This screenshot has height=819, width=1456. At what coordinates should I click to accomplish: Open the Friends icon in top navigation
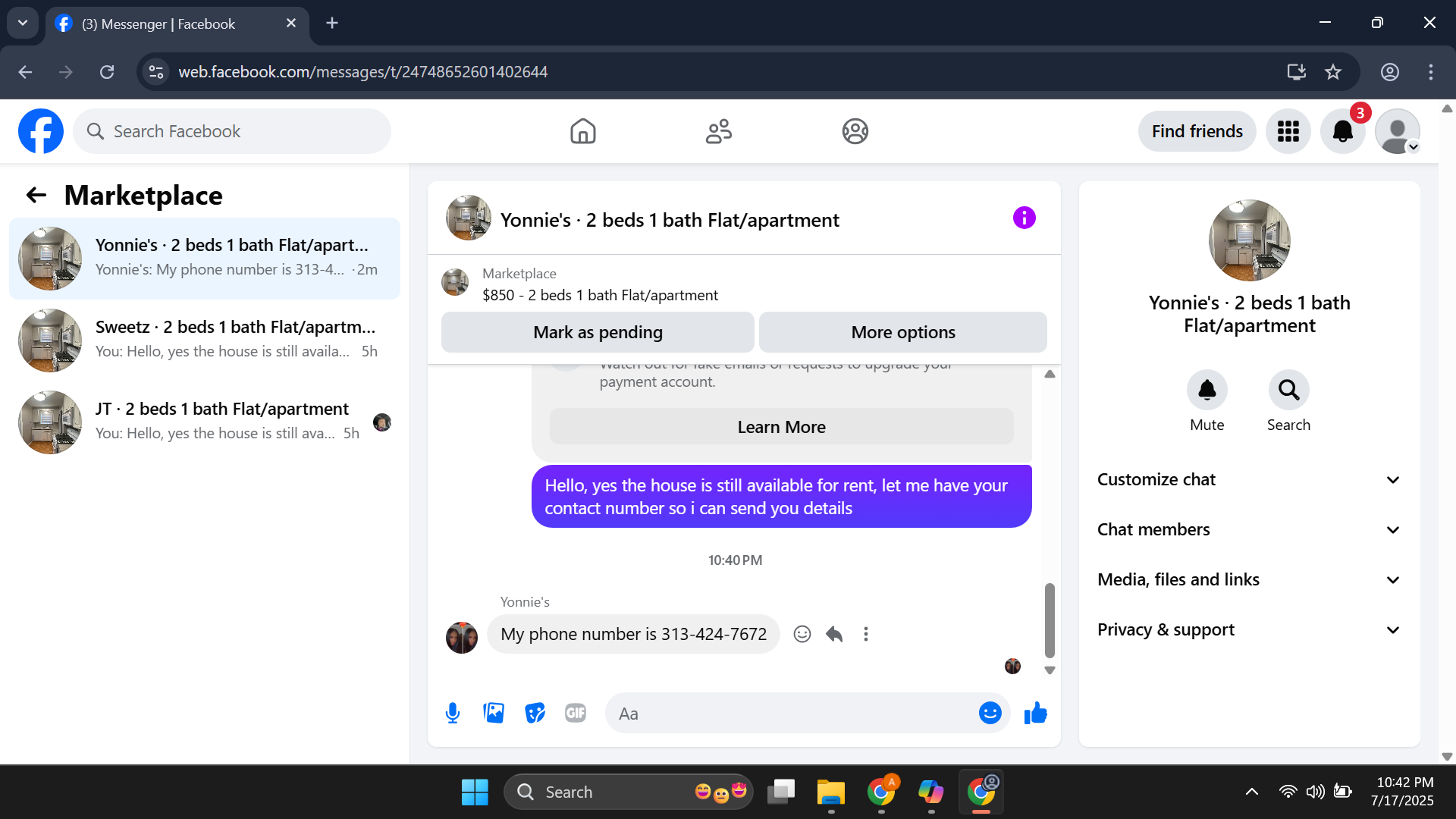[719, 131]
